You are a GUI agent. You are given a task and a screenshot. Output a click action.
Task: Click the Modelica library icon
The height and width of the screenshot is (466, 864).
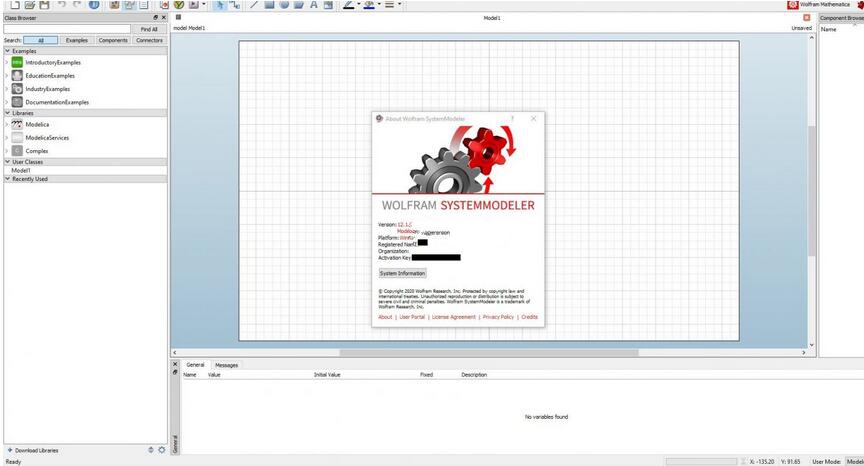17,124
